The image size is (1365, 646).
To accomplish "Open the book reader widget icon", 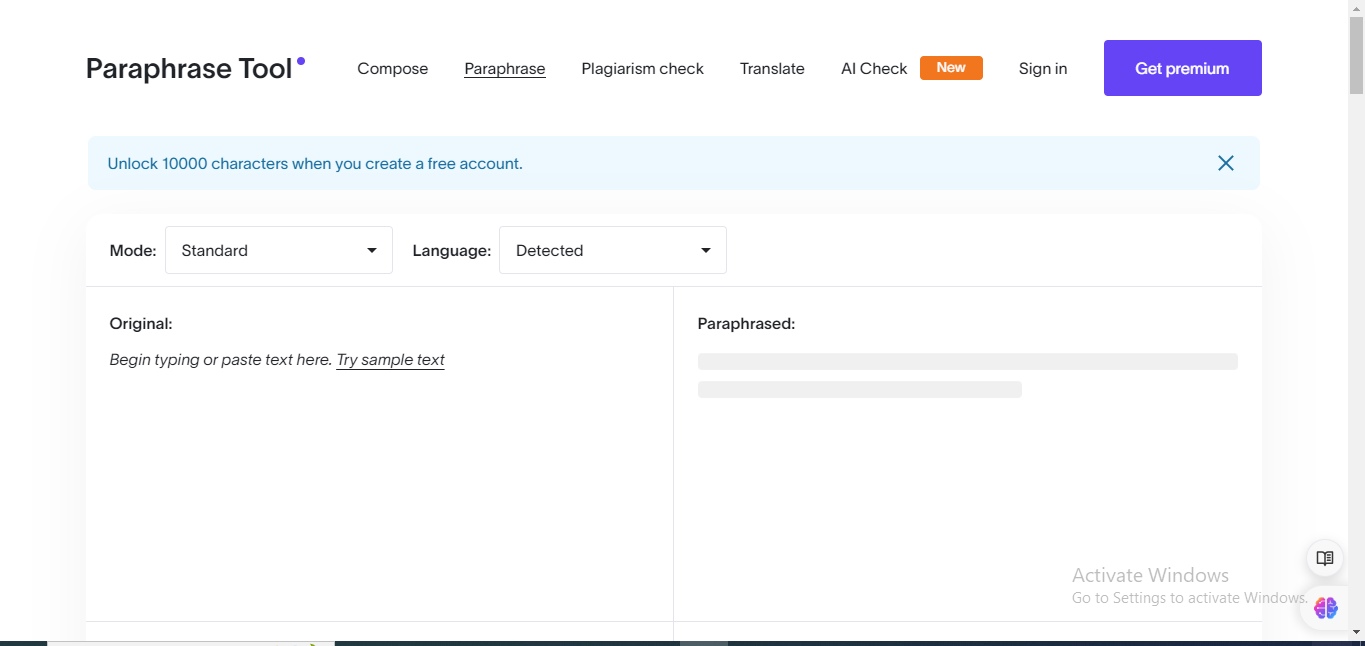I will pyautogui.click(x=1324, y=558).
